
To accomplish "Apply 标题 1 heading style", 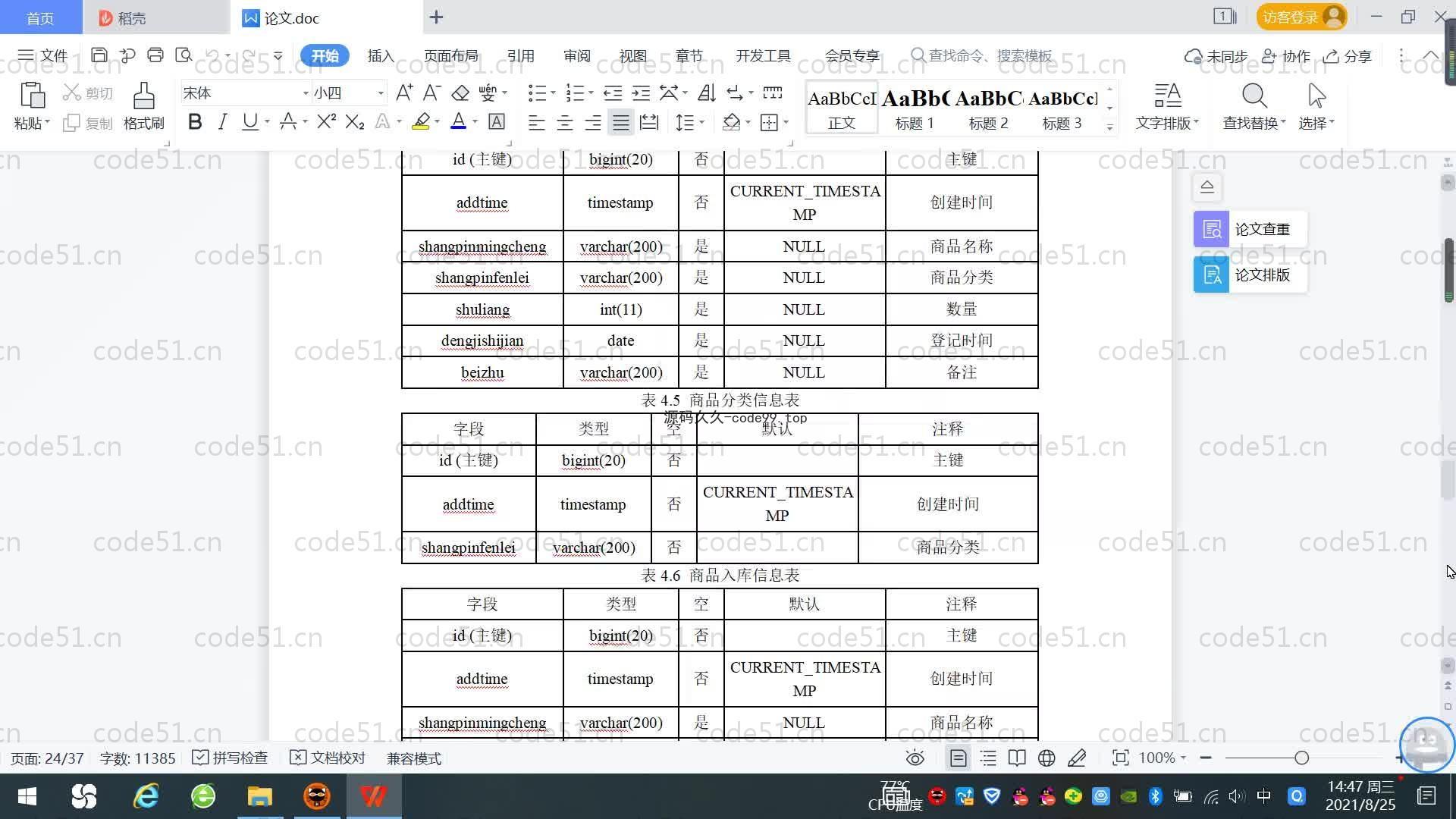I will pos(915,108).
